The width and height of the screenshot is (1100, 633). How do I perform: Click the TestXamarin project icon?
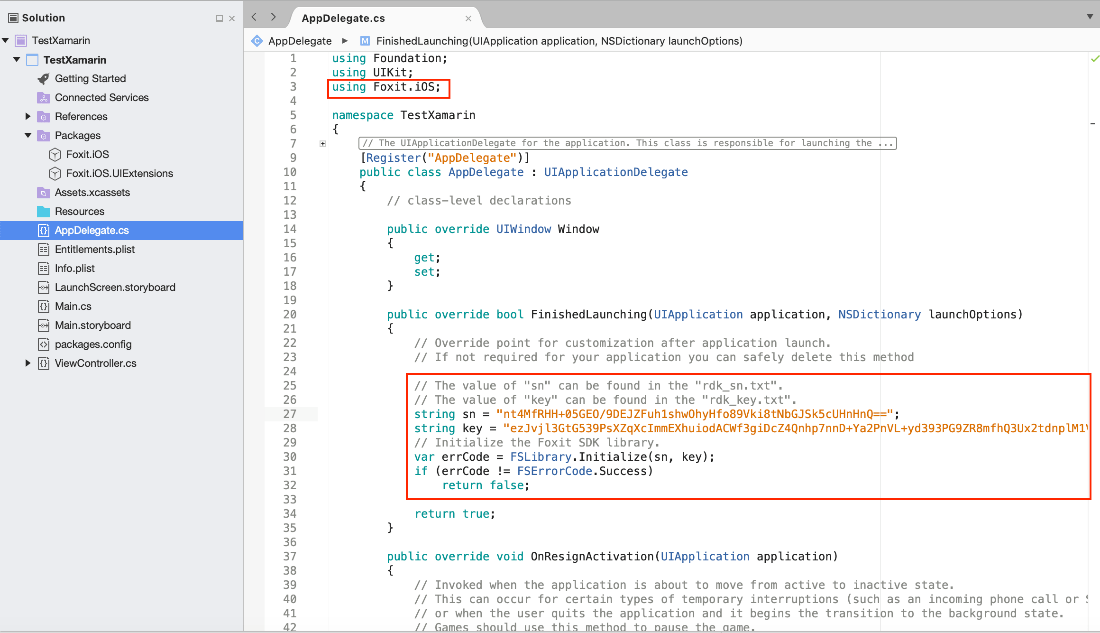(32, 60)
